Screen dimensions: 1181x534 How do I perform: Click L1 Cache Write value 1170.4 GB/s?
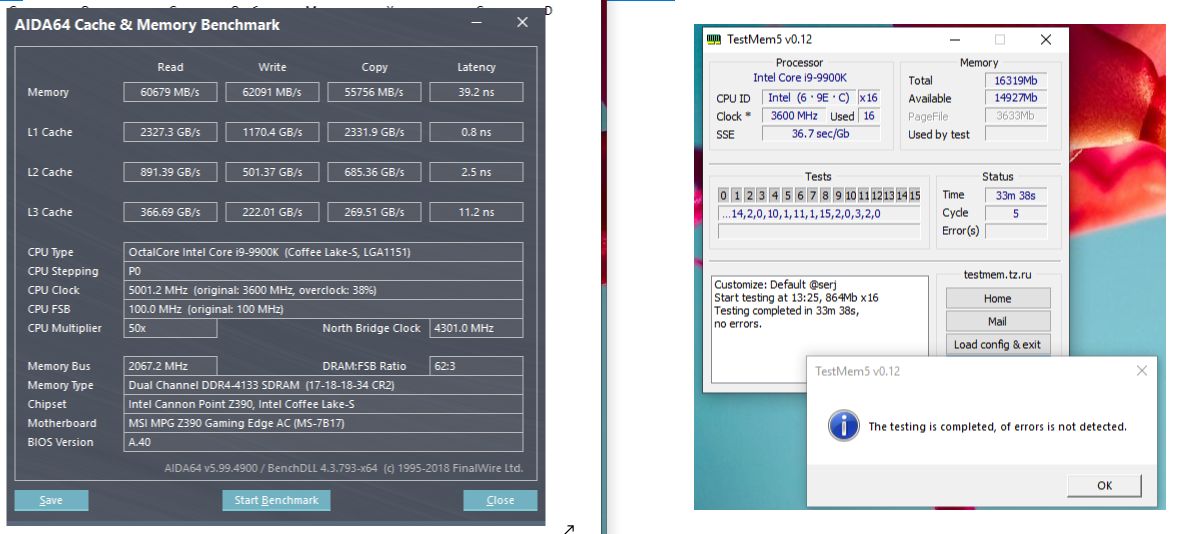[272, 132]
